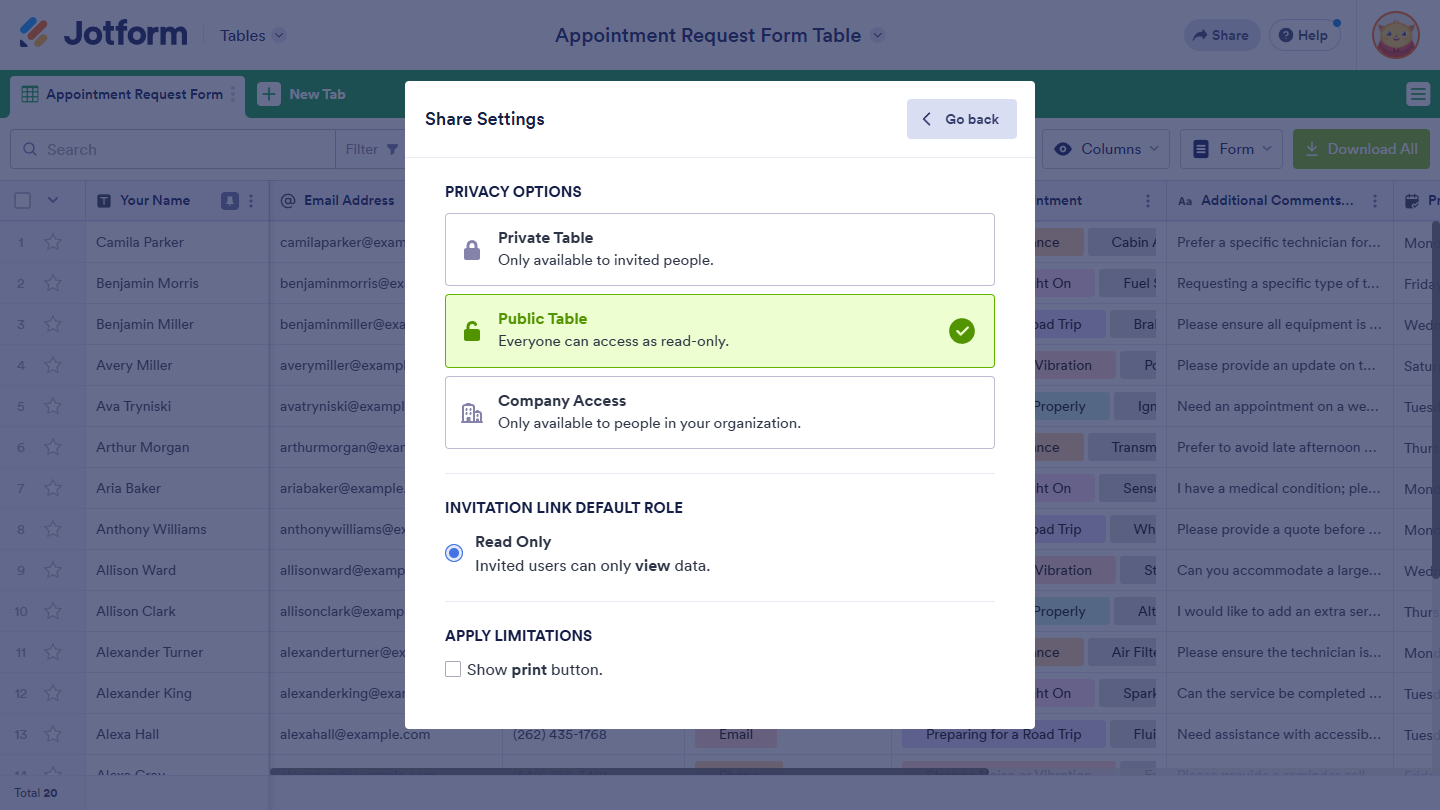
Task: Tick the select-all rows checkbox
Action: (x=22, y=201)
